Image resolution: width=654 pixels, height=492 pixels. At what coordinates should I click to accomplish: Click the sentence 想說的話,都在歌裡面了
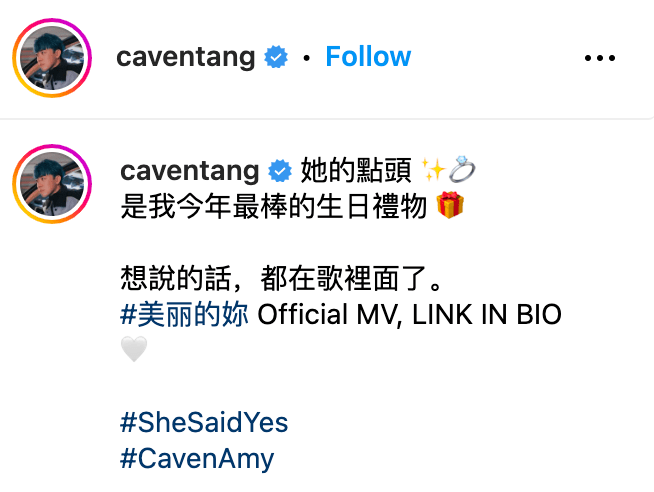tap(281, 278)
